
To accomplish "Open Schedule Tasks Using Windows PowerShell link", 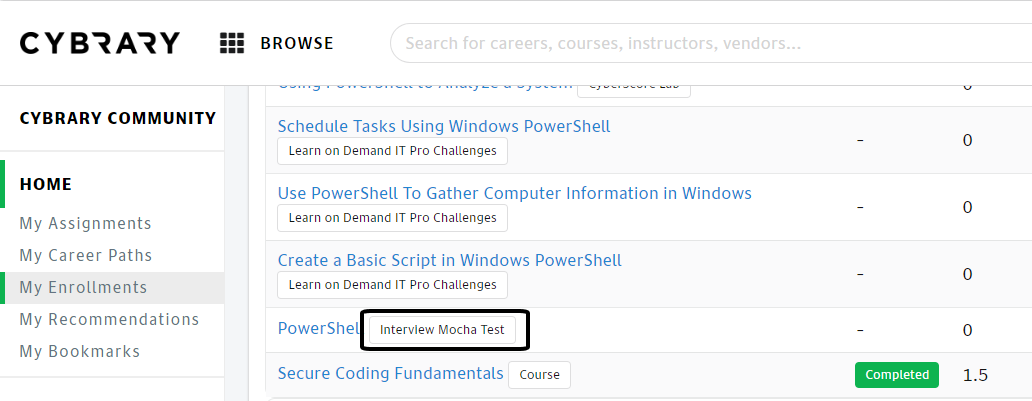I will point(444,126).
